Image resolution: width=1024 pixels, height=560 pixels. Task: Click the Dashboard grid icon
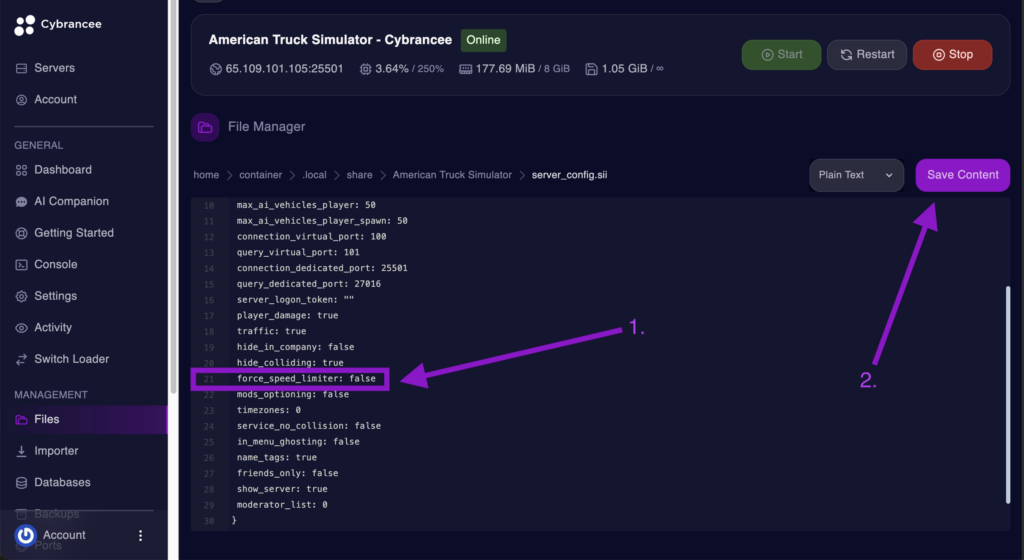pyautogui.click(x=21, y=170)
